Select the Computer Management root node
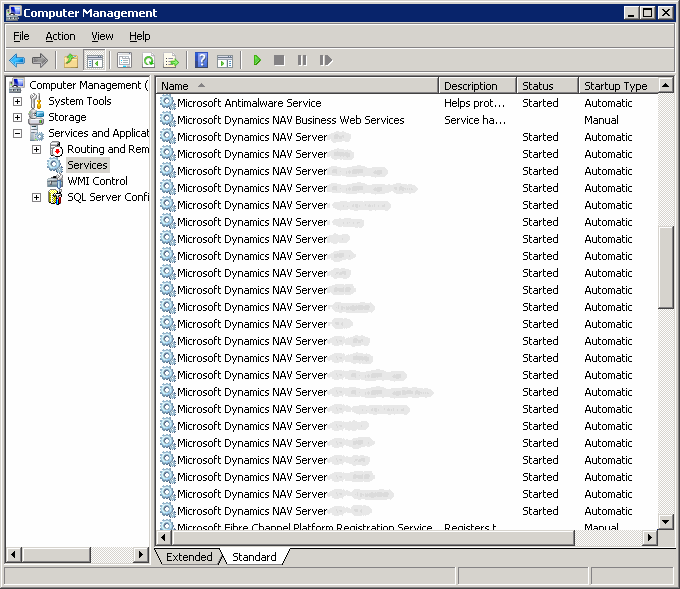Image resolution: width=680 pixels, height=589 pixels. [x=88, y=85]
